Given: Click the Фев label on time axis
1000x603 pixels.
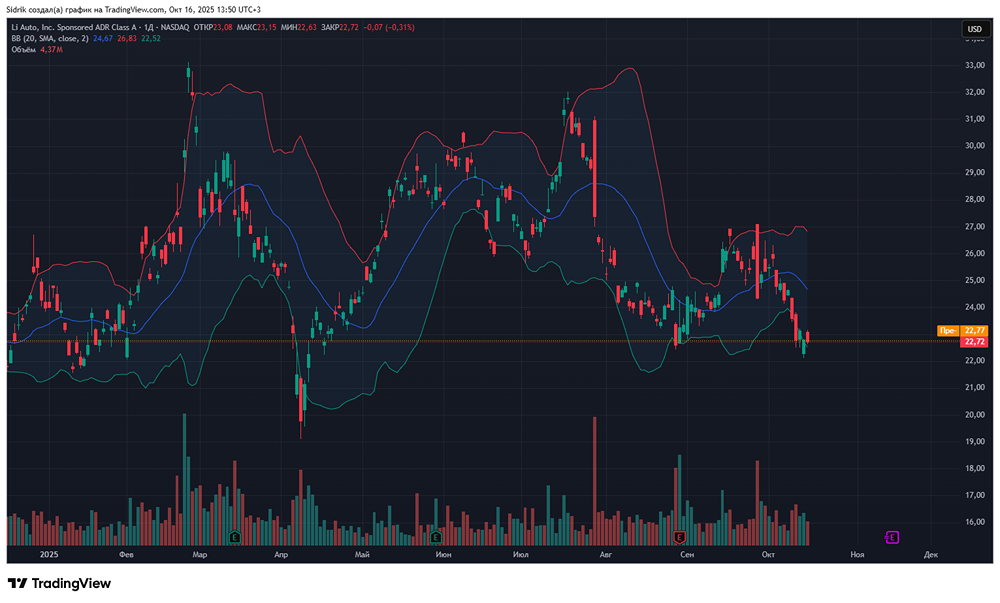Looking at the screenshot, I should pos(126,555).
